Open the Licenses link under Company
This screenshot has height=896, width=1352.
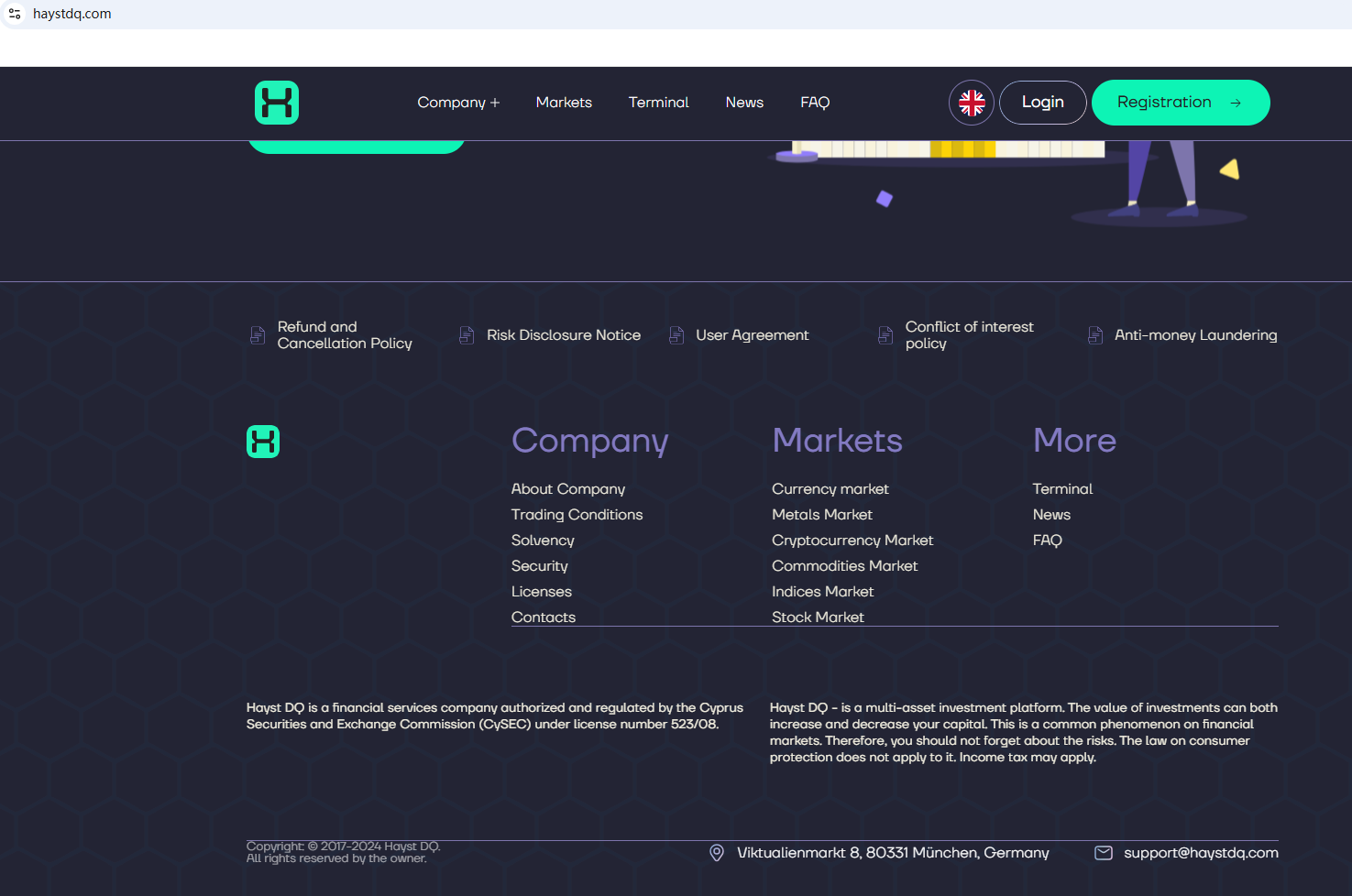tap(541, 592)
